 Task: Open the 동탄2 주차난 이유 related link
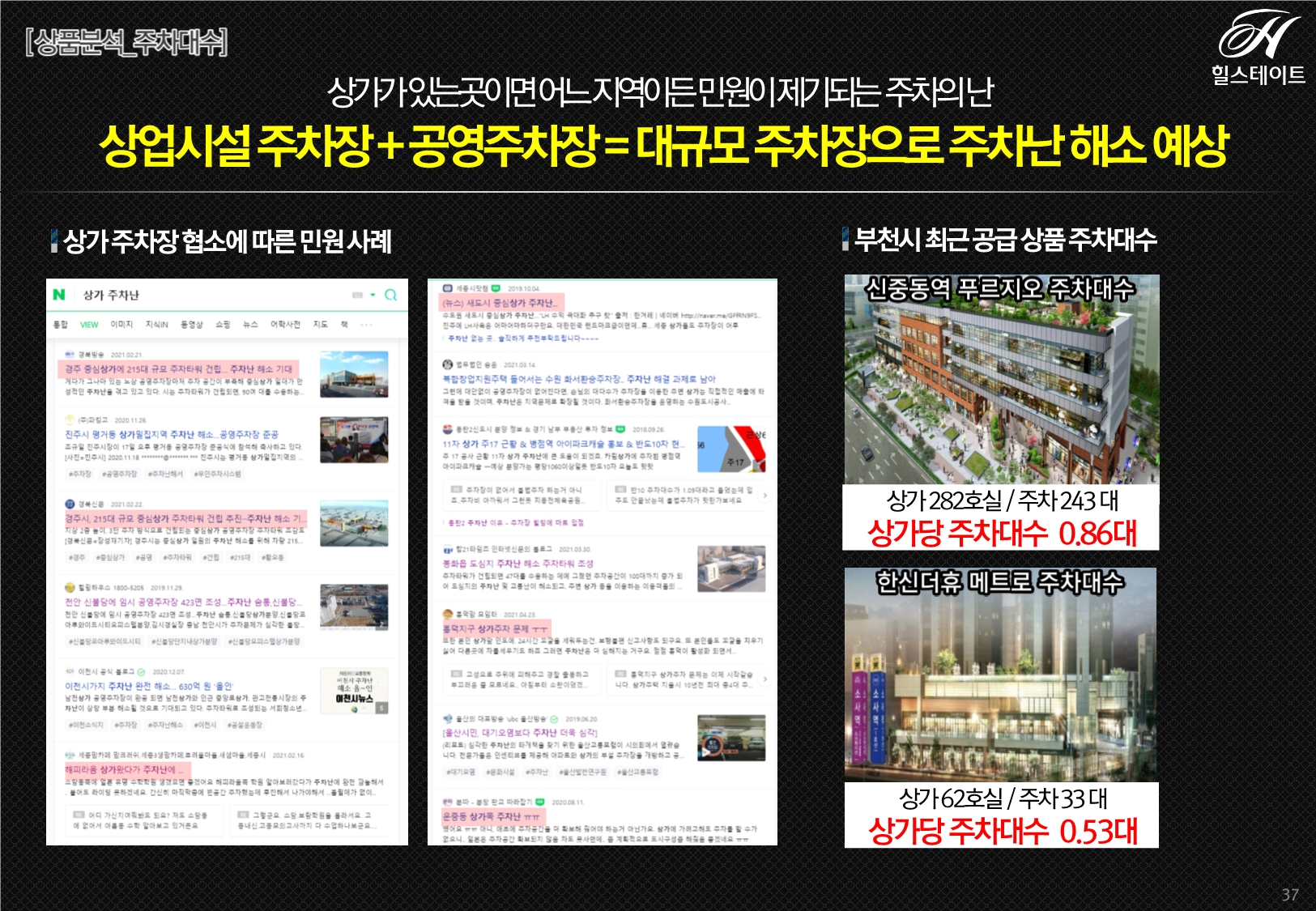[x=516, y=522]
